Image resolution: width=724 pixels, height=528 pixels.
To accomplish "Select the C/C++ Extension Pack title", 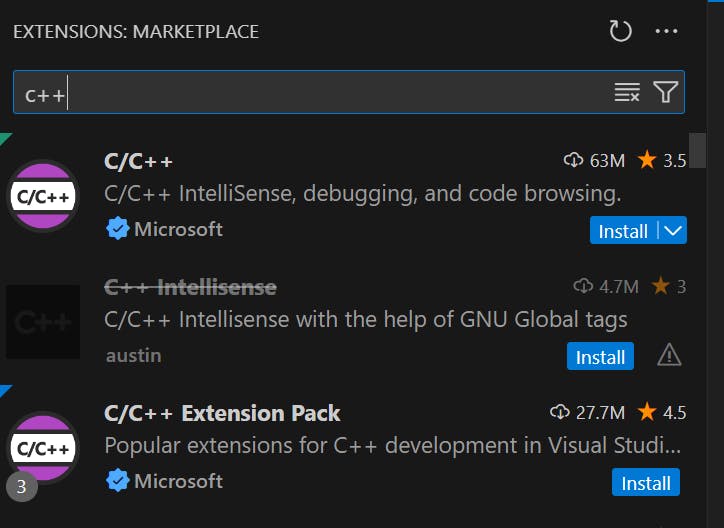I will [222, 413].
